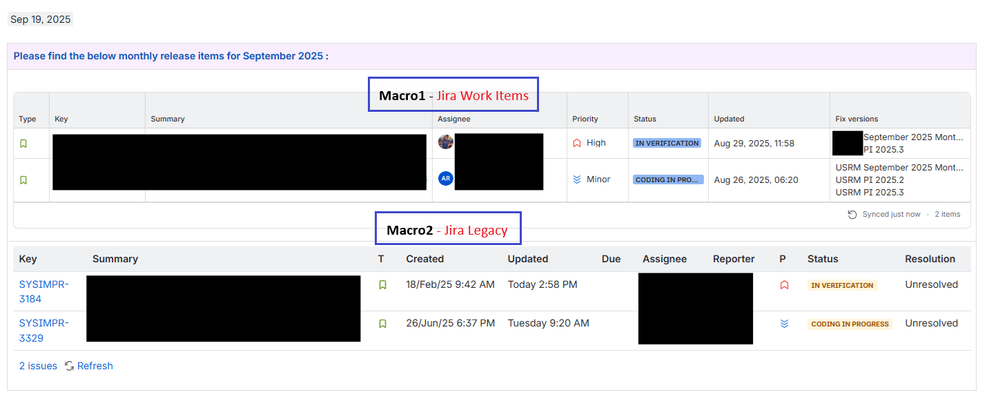
Task: Click the Aug 29, 2025, 11:58 updated cell
Action: pos(754,143)
